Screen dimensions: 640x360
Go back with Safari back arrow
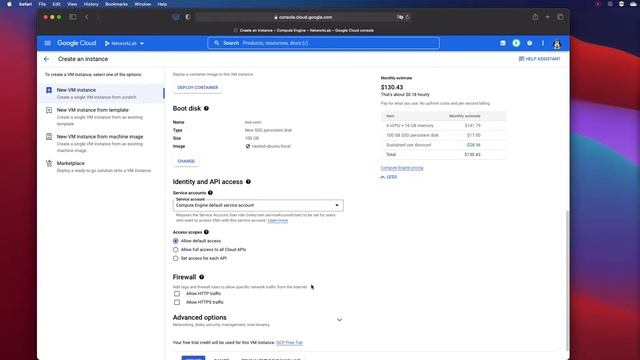click(87, 17)
